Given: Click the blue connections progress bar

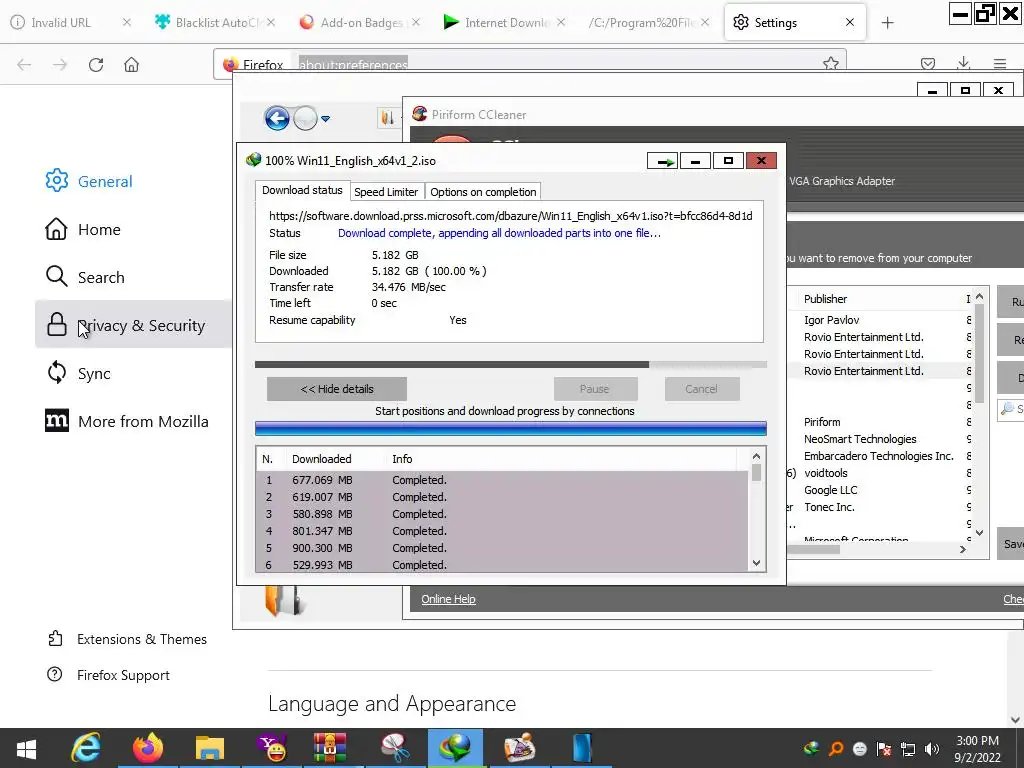Looking at the screenshot, I should coord(511,428).
